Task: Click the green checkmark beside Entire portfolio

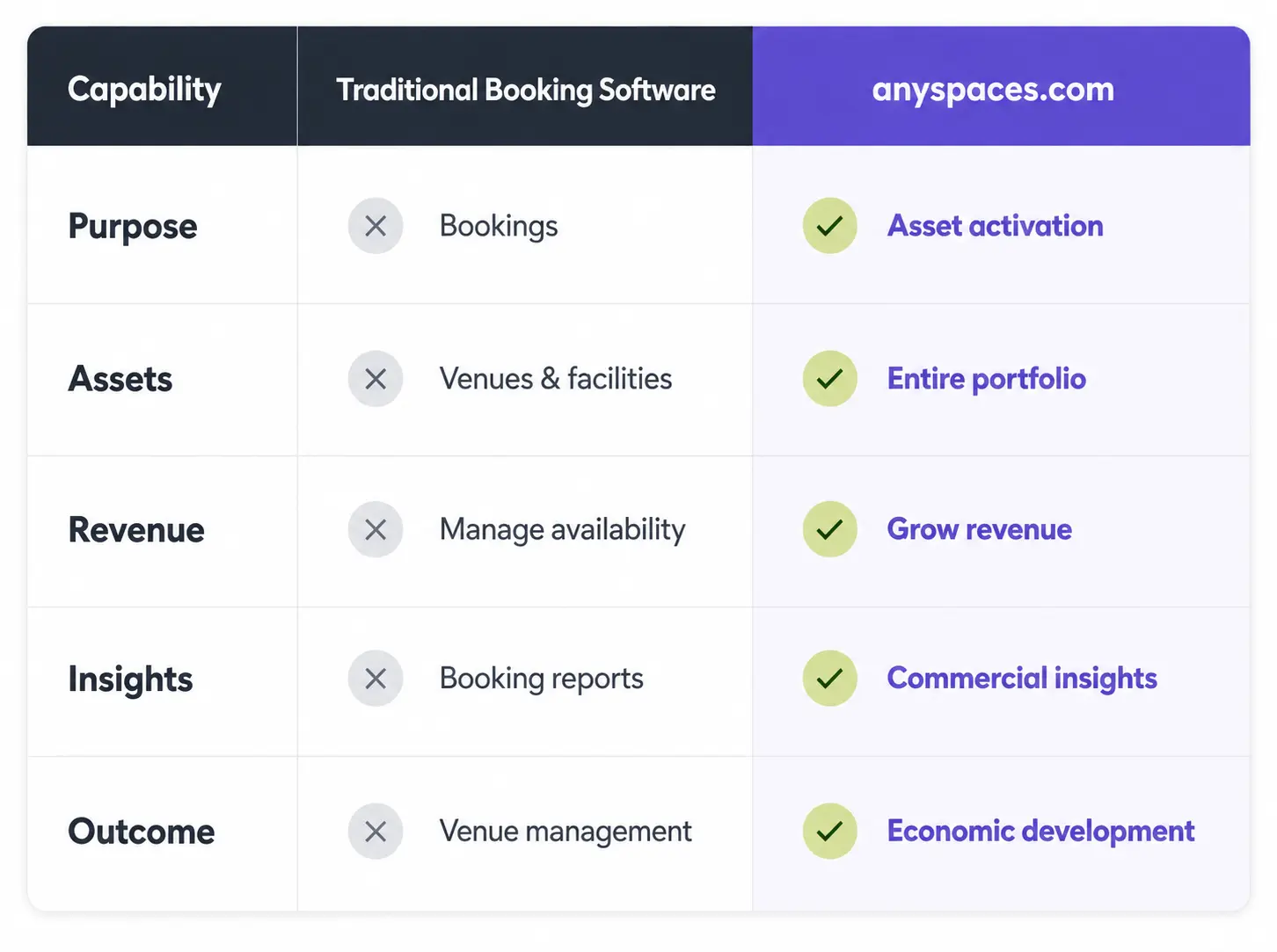Action: [x=829, y=379]
